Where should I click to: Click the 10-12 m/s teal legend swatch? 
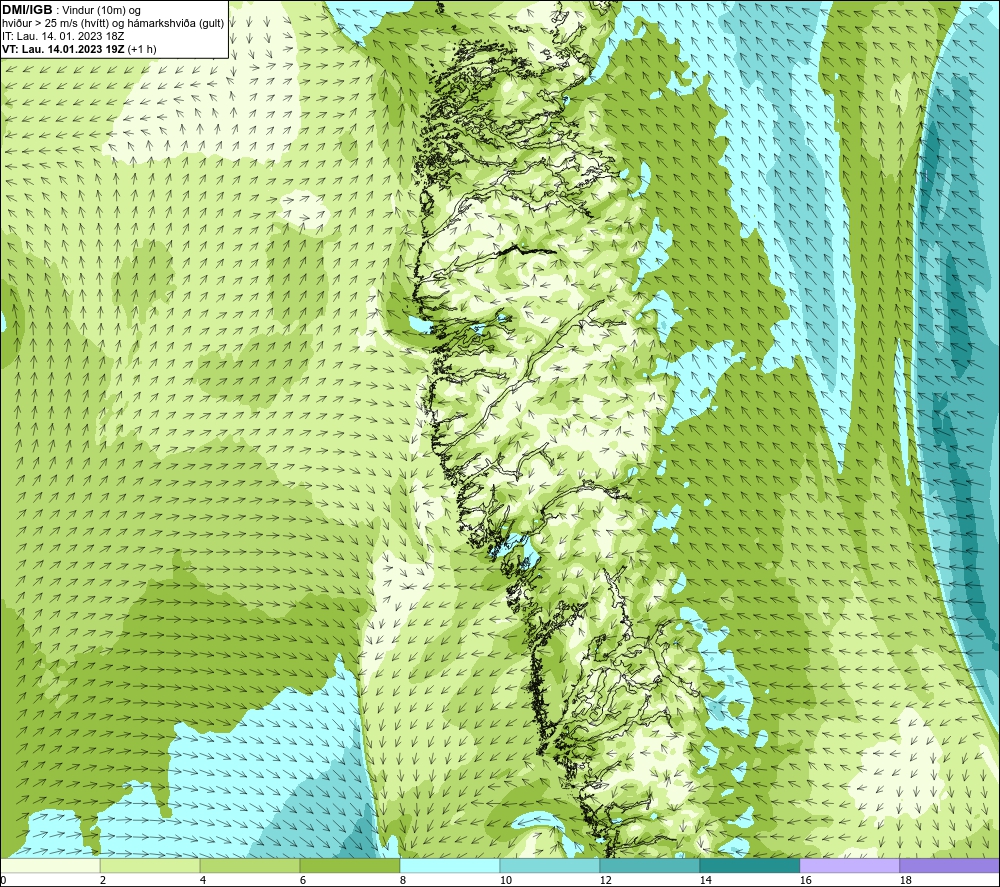(x=550, y=866)
